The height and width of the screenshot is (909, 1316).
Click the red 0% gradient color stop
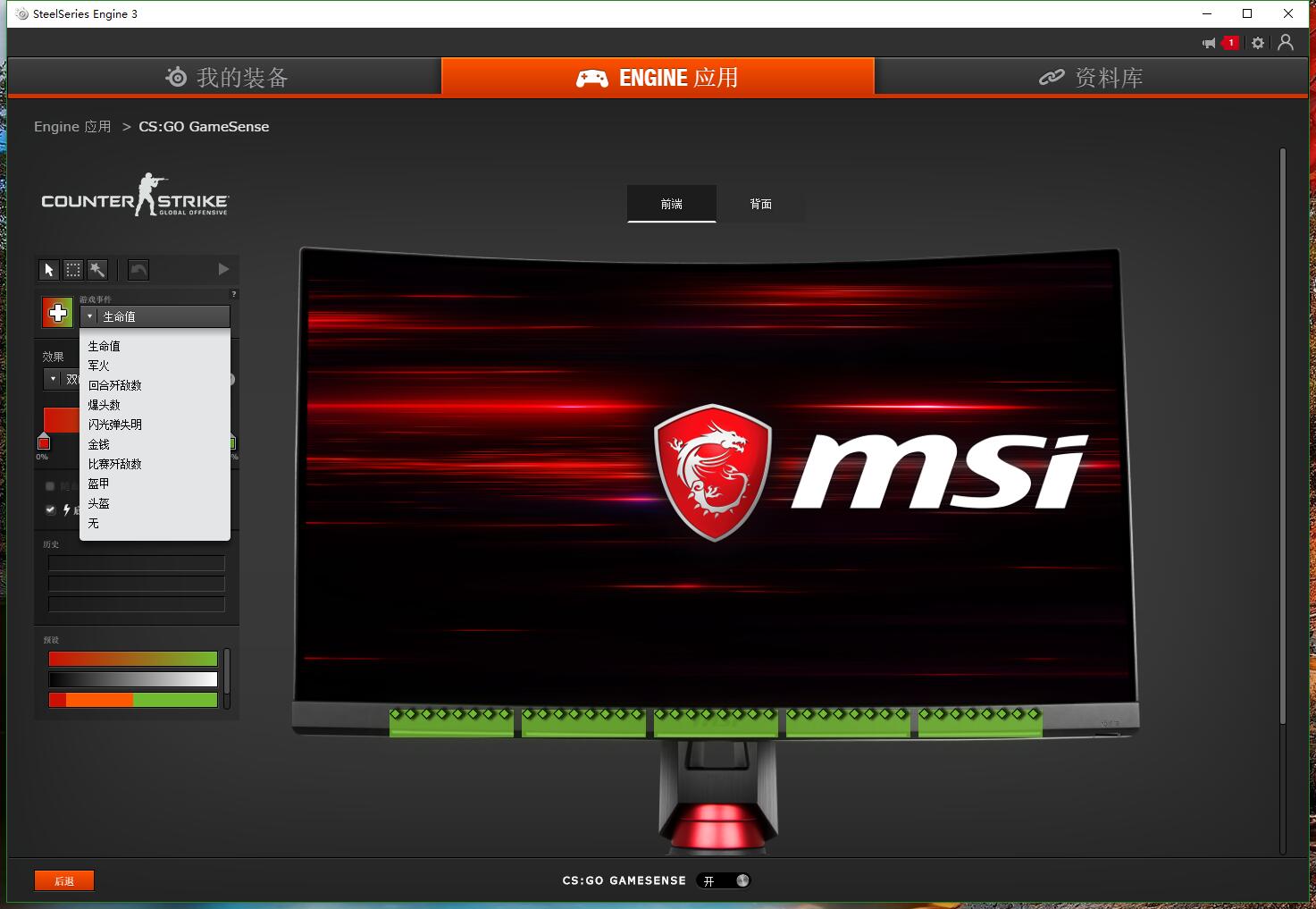(x=44, y=442)
